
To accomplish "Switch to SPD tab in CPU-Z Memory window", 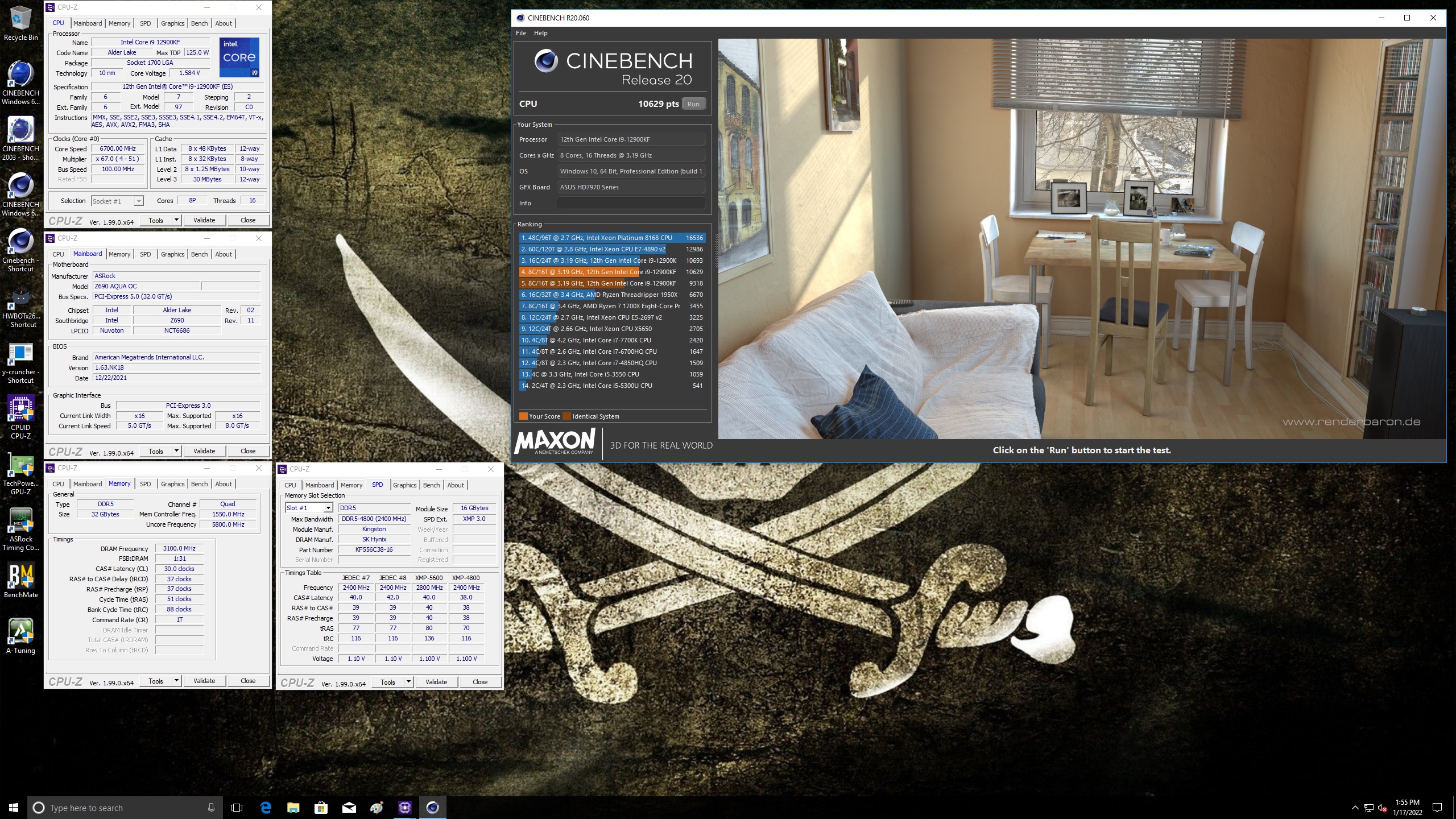I will 146,484.
